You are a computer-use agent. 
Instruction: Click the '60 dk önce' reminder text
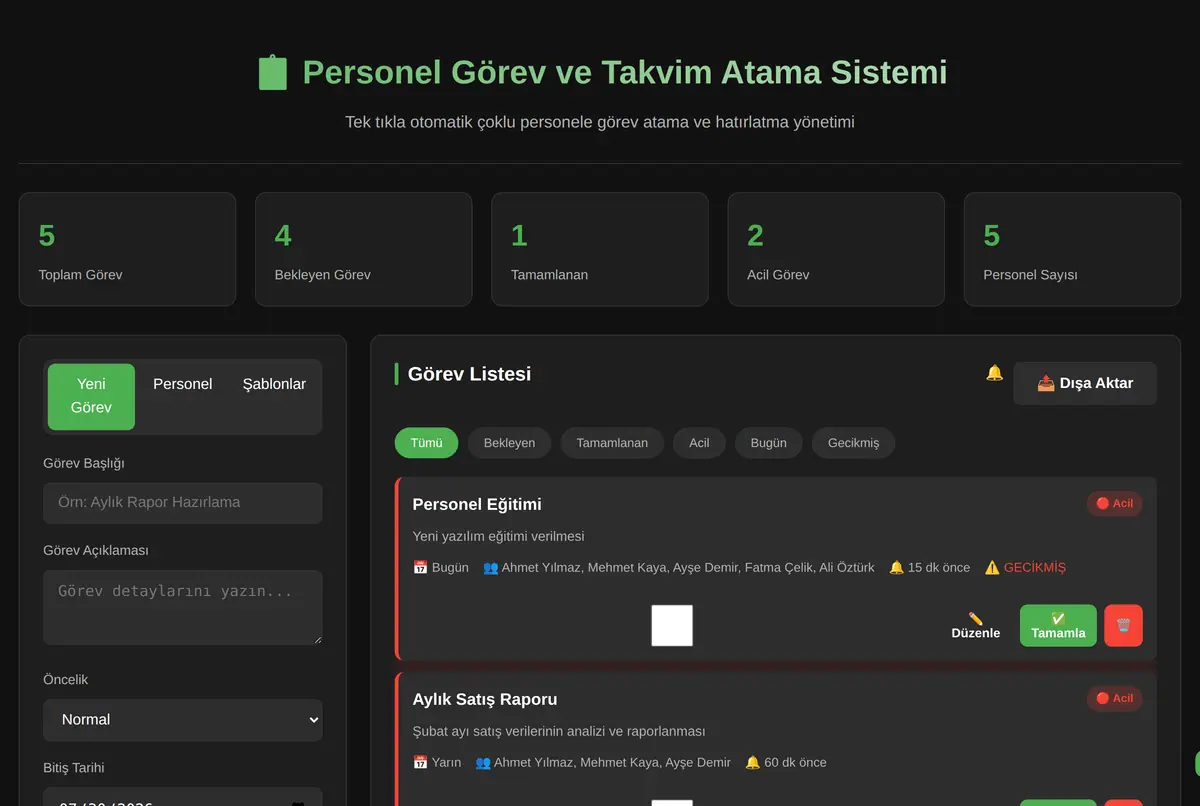click(796, 762)
